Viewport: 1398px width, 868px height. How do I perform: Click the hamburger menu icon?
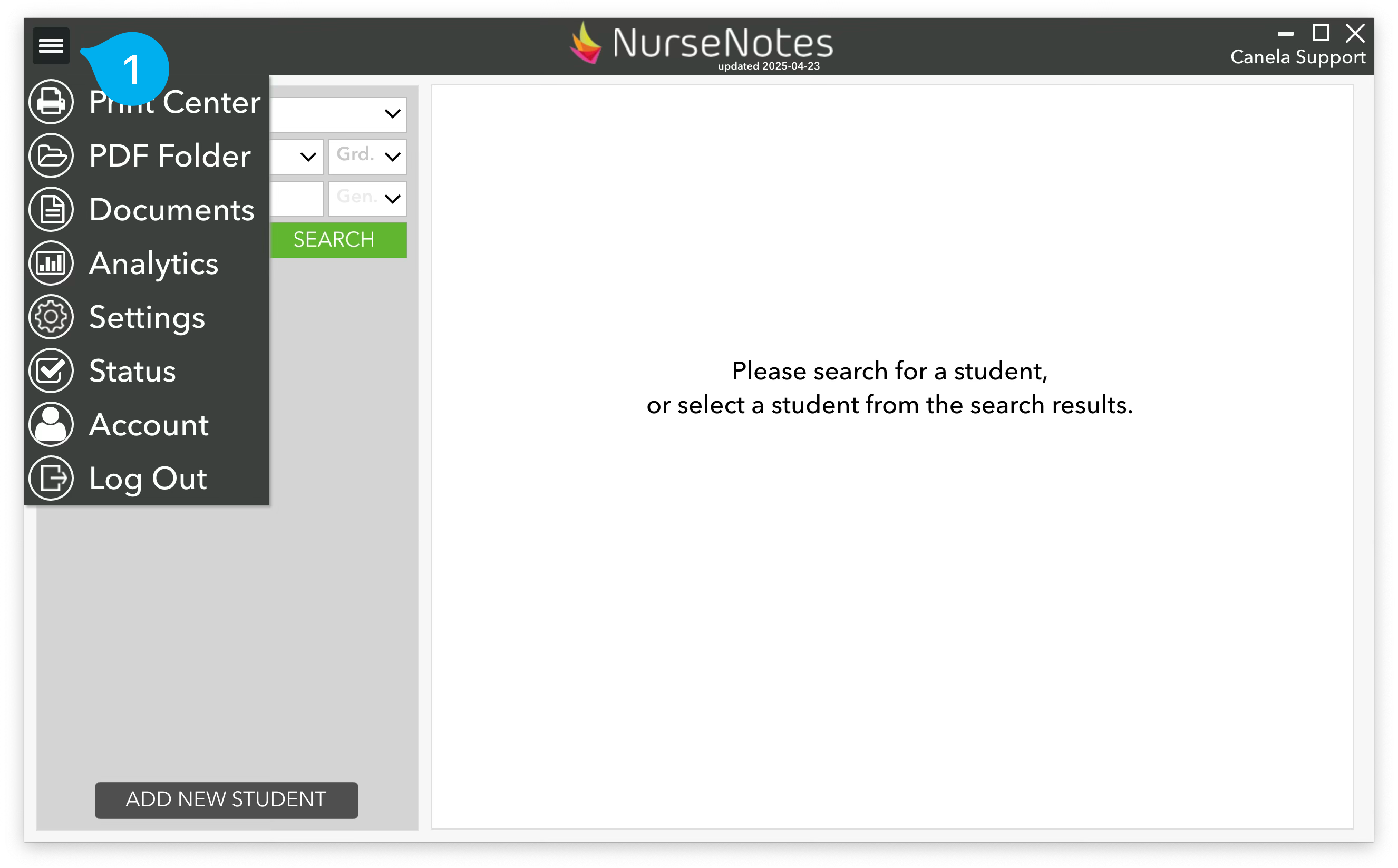tap(51, 45)
